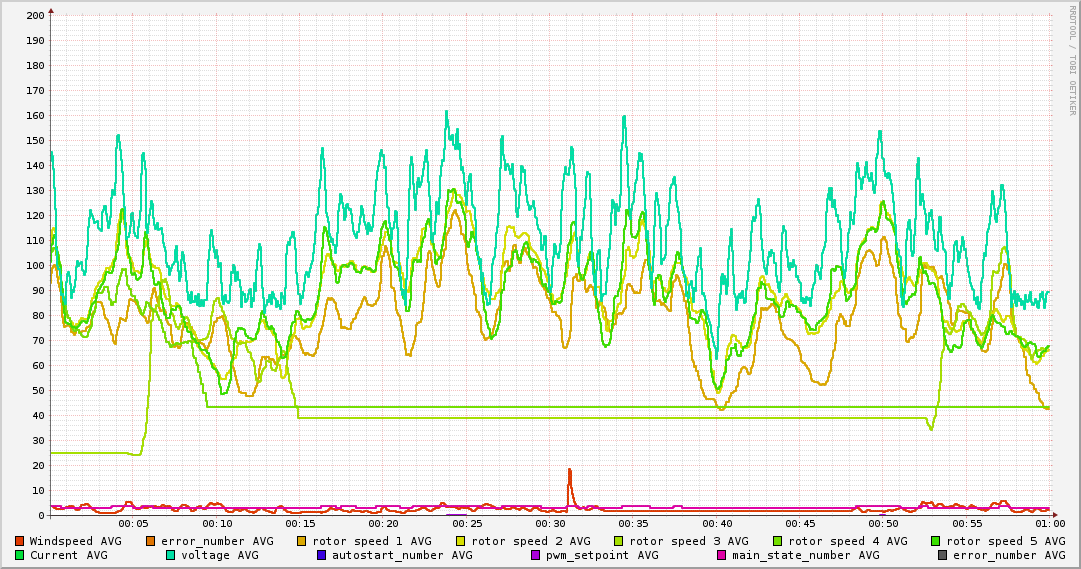This screenshot has height=569, width=1081.
Task: Click the rotor speed 4 AVG swatch
Action: tap(763, 541)
